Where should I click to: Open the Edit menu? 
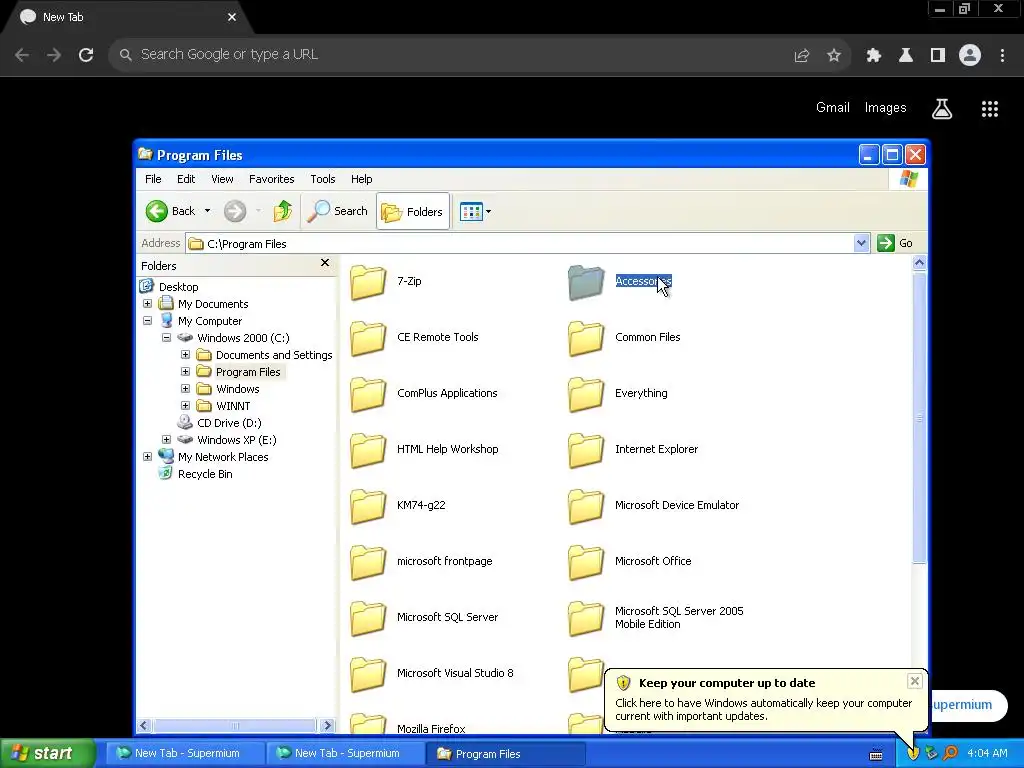click(x=185, y=179)
